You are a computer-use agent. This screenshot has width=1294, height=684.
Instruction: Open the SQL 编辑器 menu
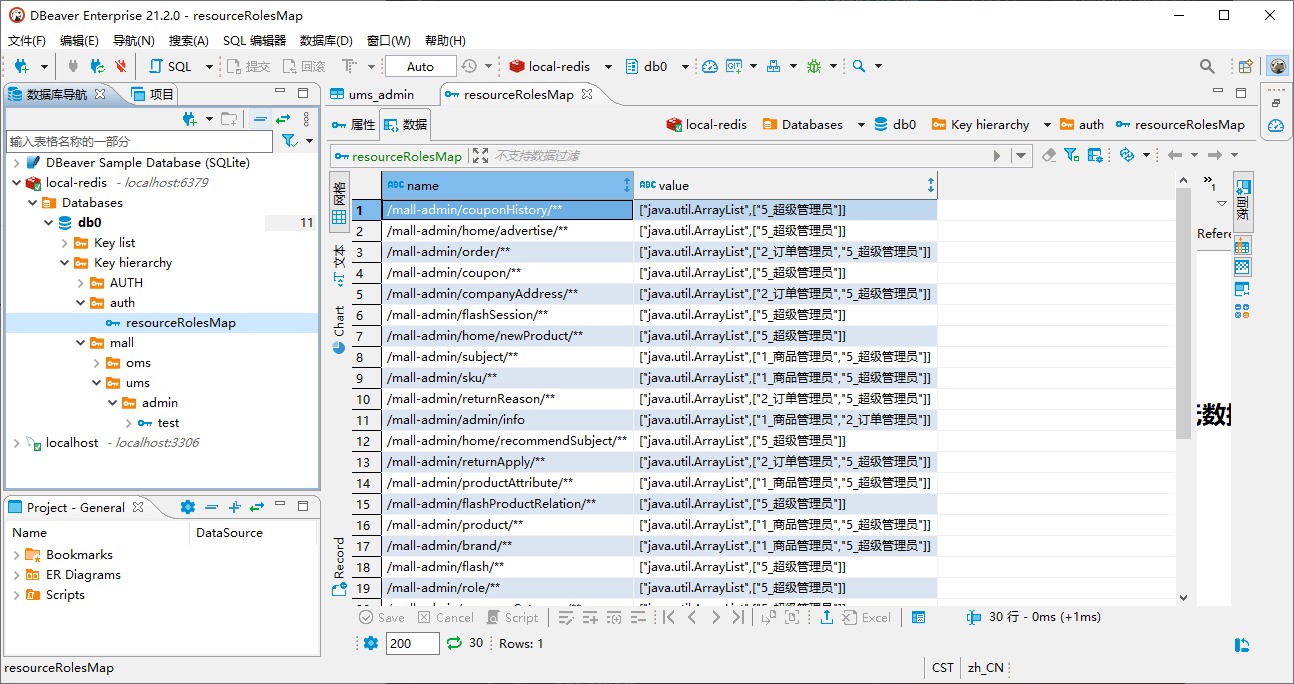point(254,41)
